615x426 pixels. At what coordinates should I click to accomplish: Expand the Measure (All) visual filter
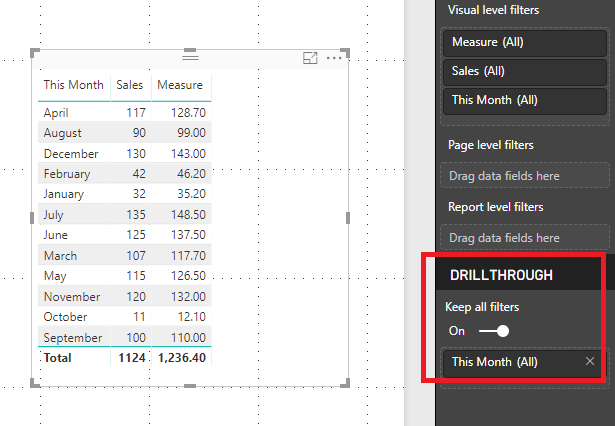click(525, 42)
